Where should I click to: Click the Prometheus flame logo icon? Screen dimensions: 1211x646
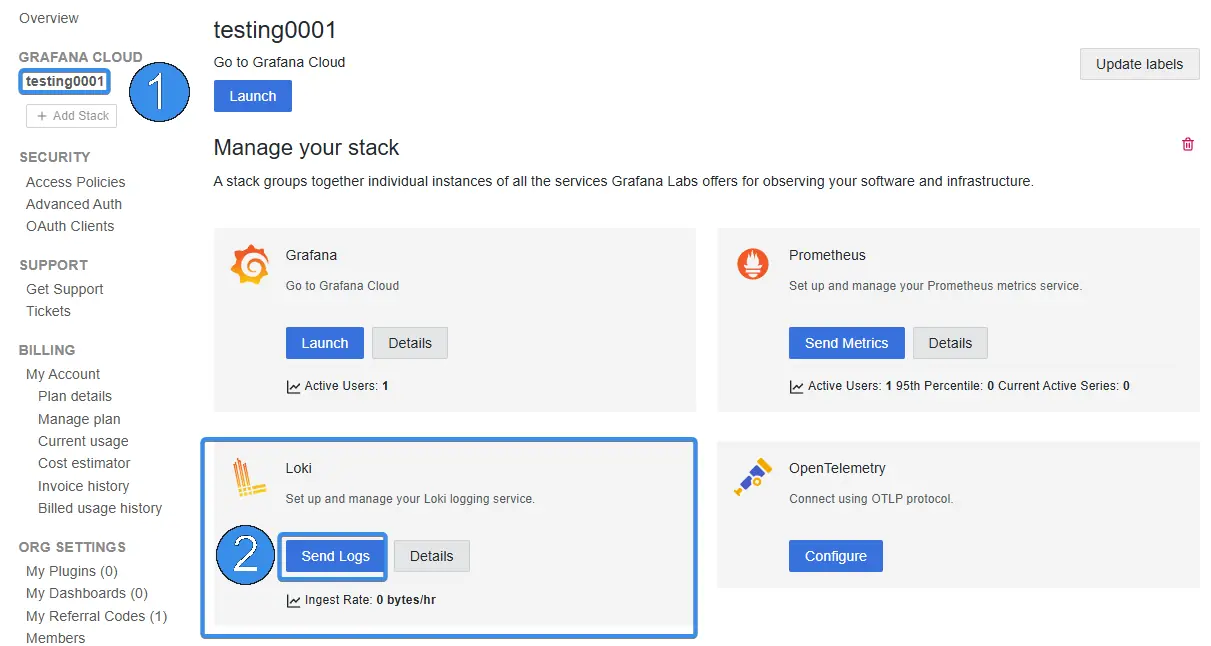point(753,264)
